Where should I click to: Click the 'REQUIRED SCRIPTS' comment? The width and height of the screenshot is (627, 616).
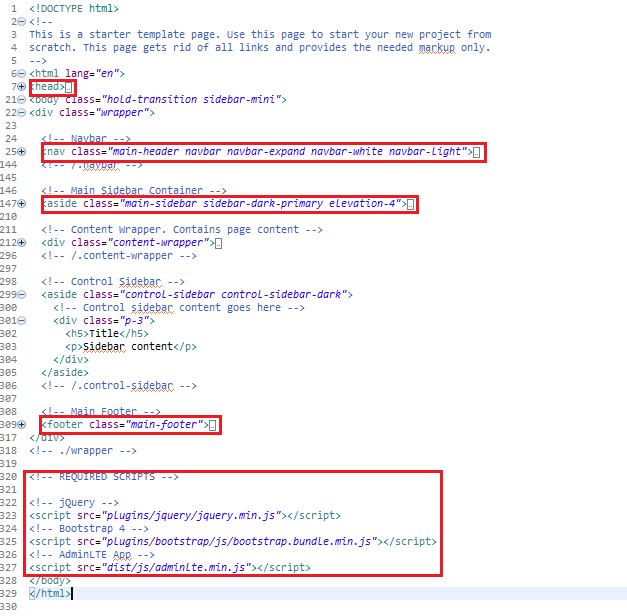[x=104, y=476]
